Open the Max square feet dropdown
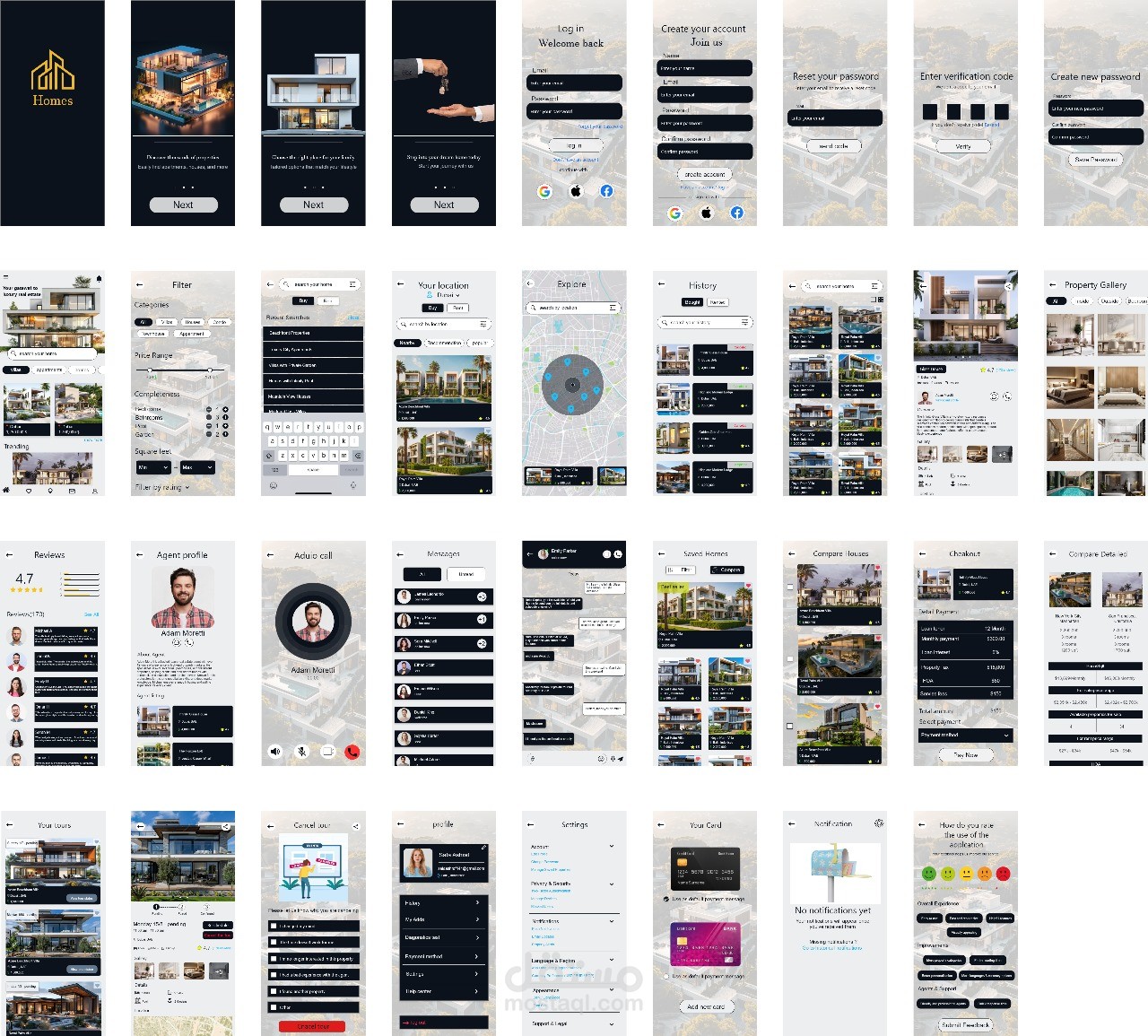The image size is (1148, 1036). click(197, 467)
